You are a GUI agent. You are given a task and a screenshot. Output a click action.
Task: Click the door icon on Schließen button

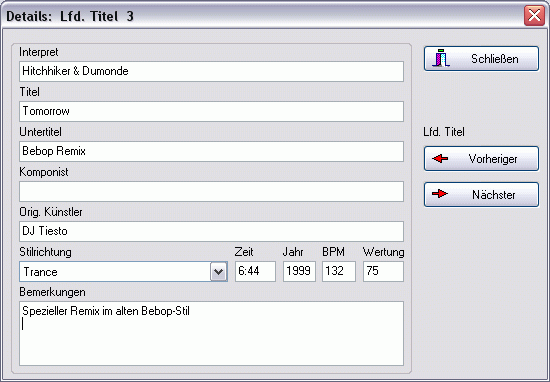click(441, 58)
